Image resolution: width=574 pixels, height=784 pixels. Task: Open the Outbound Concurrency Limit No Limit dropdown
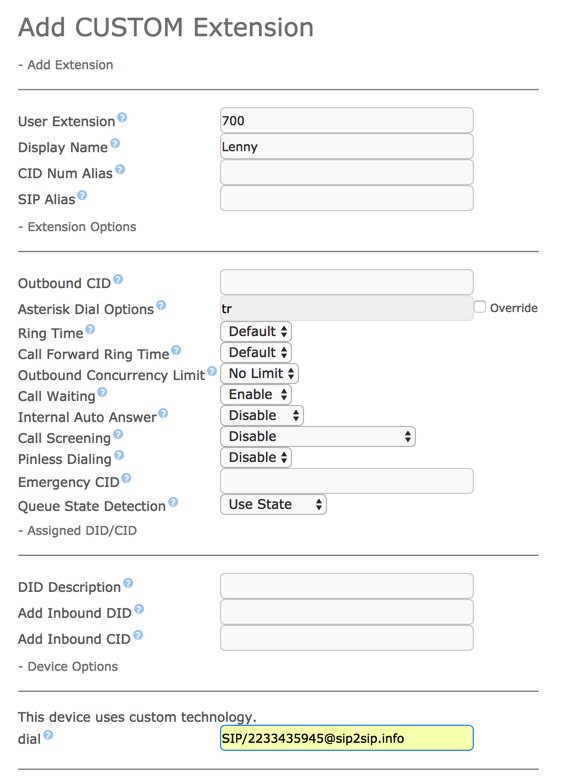[260, 374]
